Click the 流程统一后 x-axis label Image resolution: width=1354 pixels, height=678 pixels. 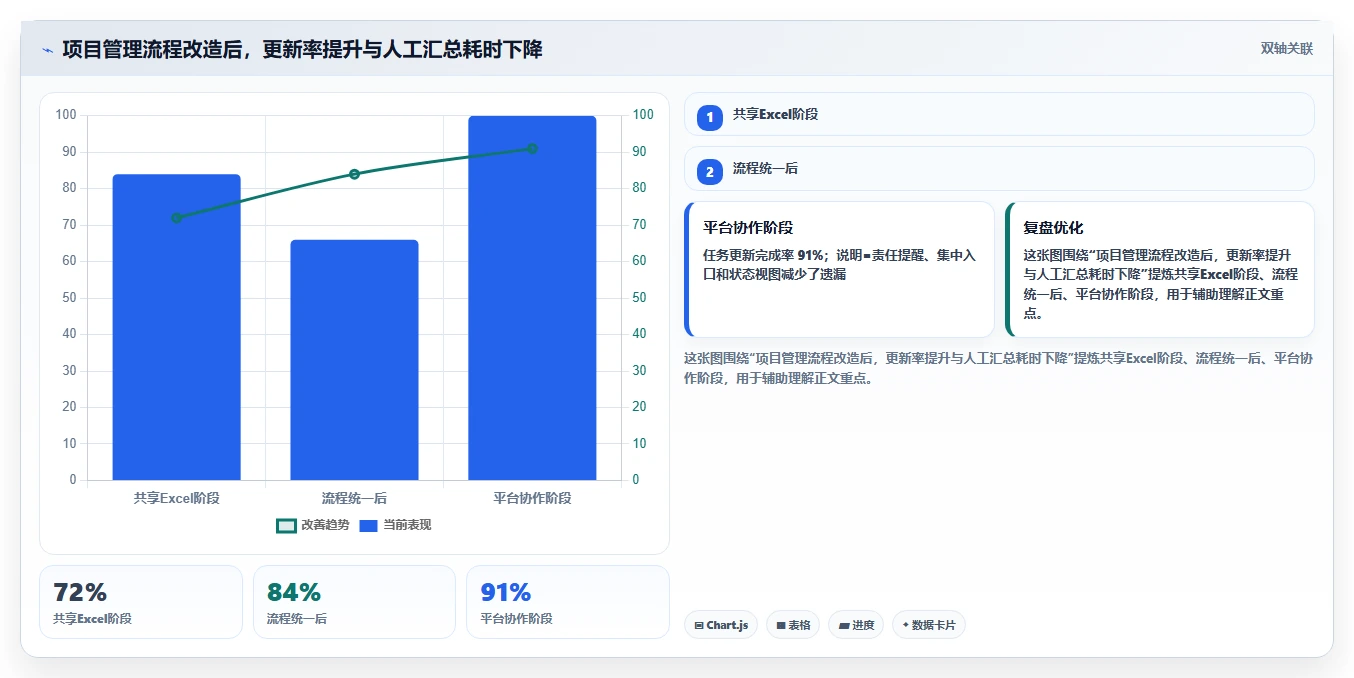pos(354,497)
